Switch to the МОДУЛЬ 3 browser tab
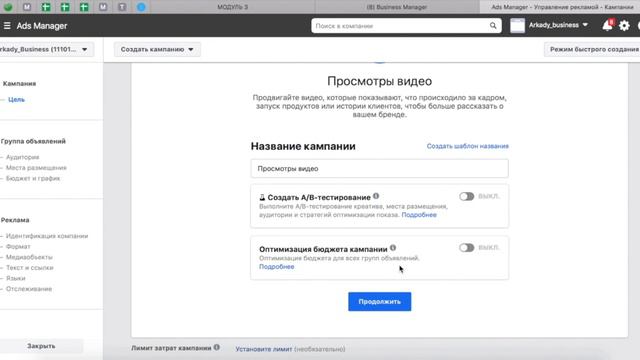Image resolution: width=640 pixels, height=360 pixels. (233, 7)
